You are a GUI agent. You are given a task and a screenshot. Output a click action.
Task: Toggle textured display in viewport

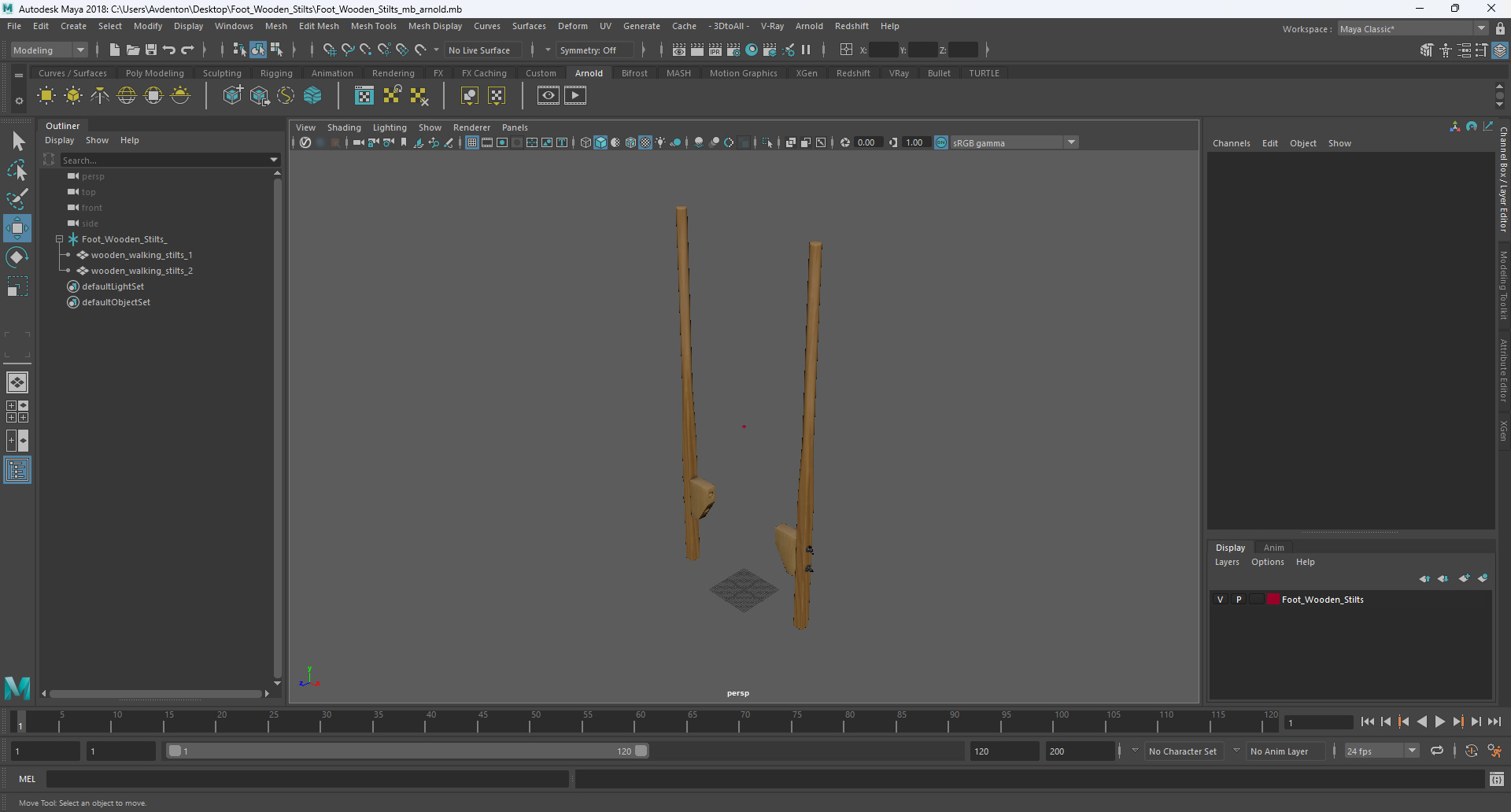coord(646,142)
